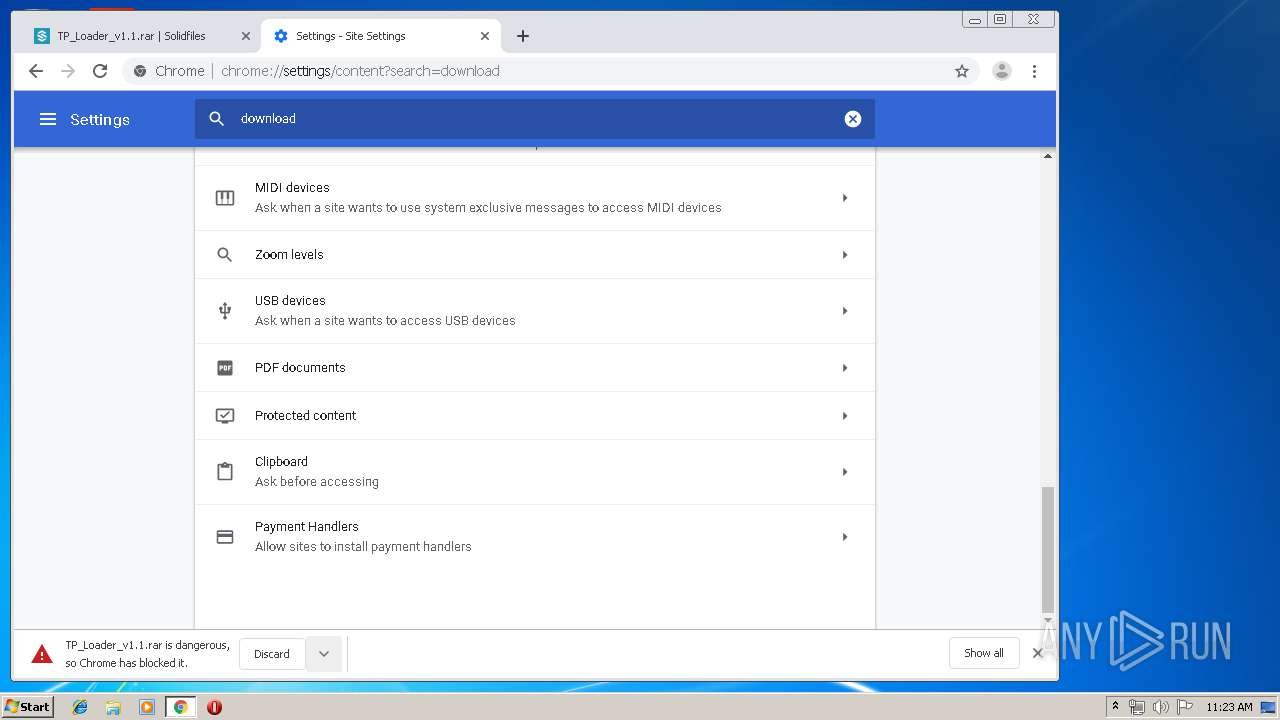The width and height of the screenshot is (1280, 720).
Task: Click the MIDI devices label
Action: click(292, 187)
